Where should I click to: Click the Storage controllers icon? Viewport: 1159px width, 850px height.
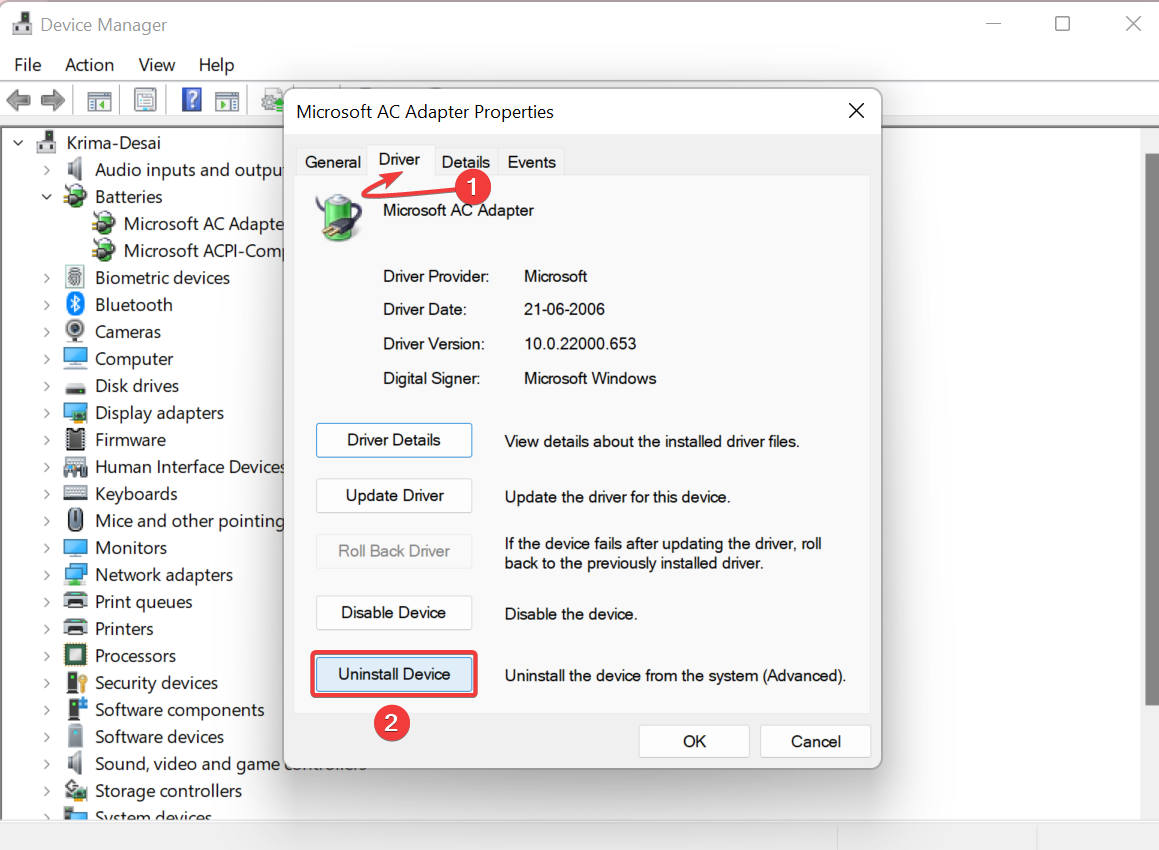click(x=75, y=790)
